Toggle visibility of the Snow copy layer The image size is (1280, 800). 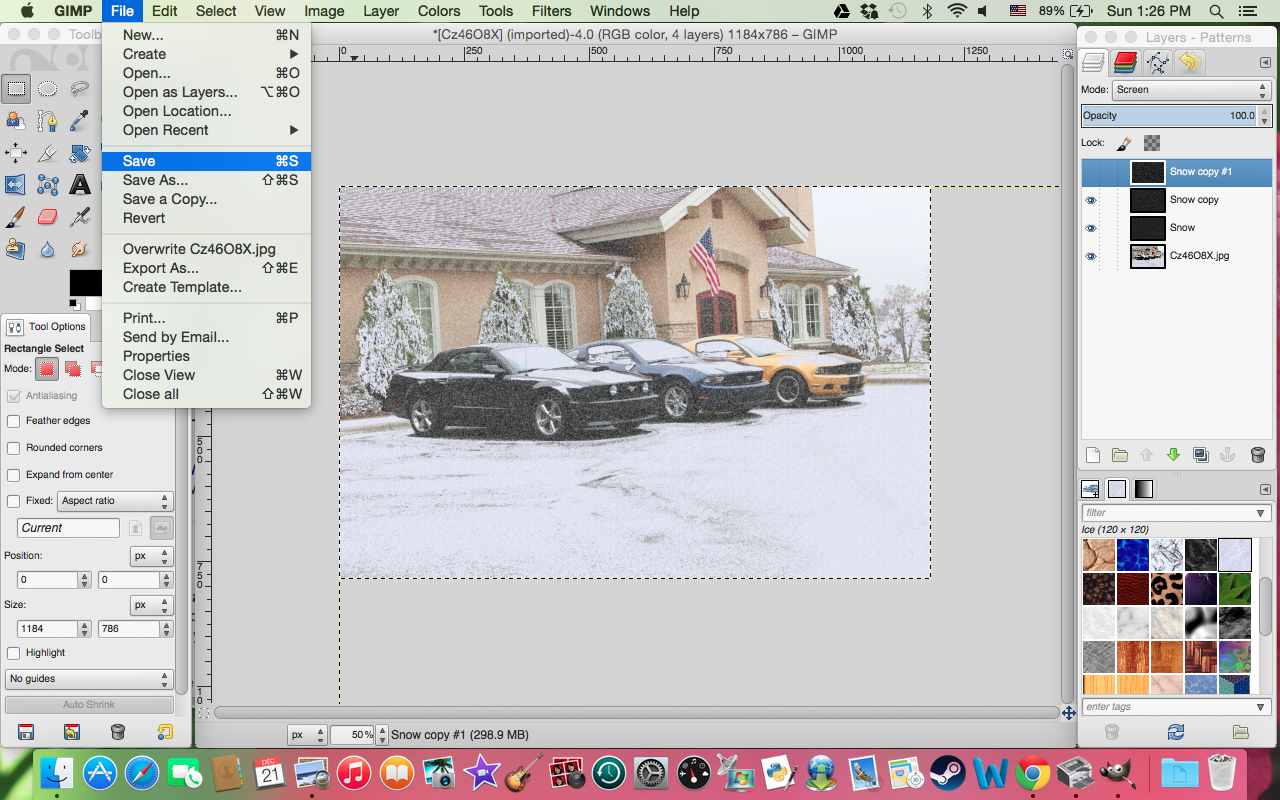click(x=1091, y=199)
